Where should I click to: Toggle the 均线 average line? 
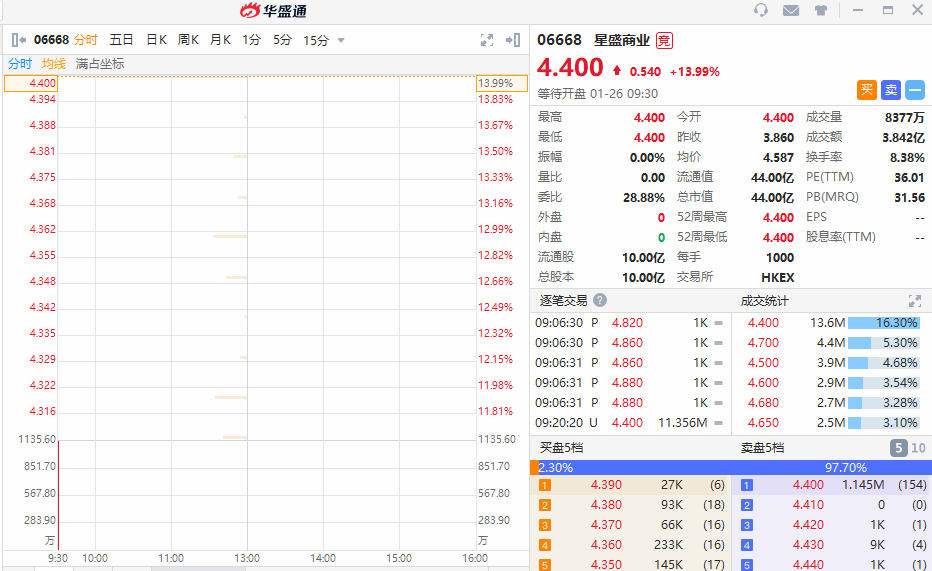tap(53, 64)
